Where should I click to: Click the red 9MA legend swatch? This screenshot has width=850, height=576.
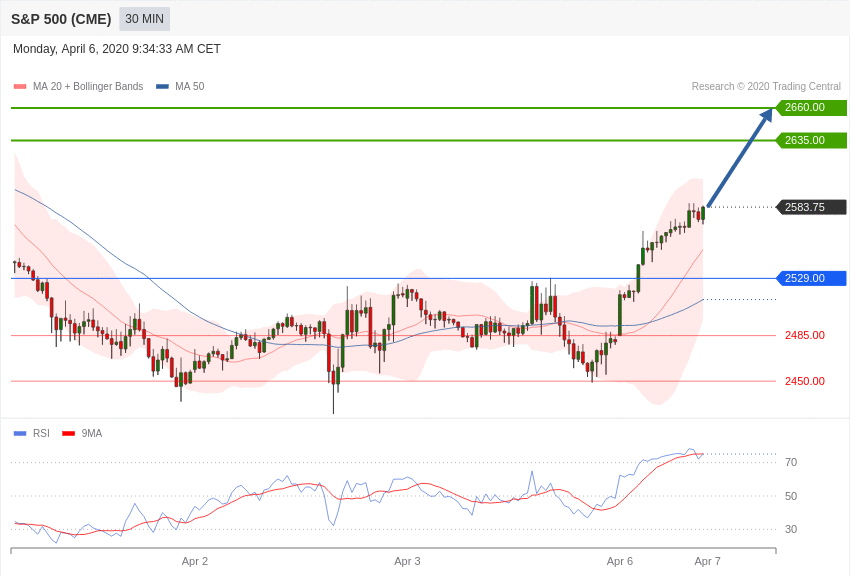click(68, 433)
